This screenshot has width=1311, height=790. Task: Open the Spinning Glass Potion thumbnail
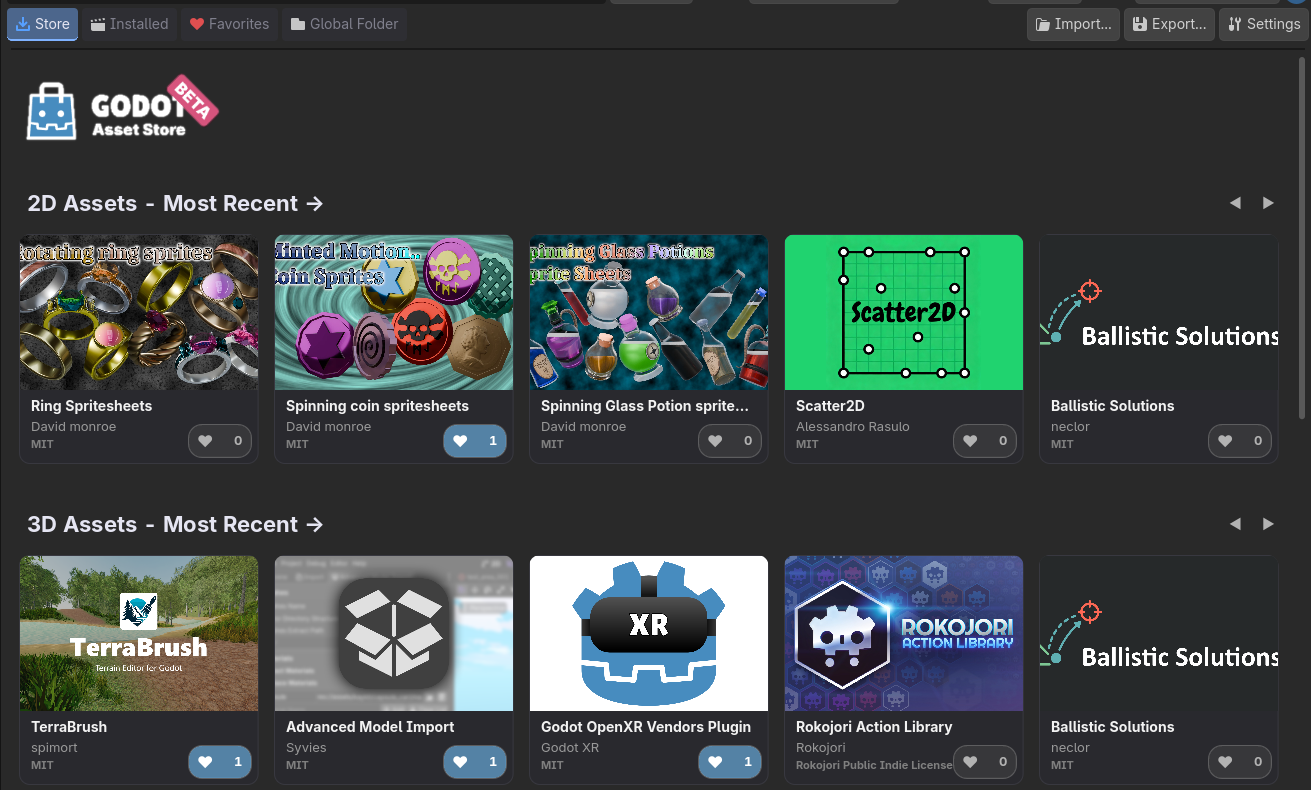coord(649,312)
